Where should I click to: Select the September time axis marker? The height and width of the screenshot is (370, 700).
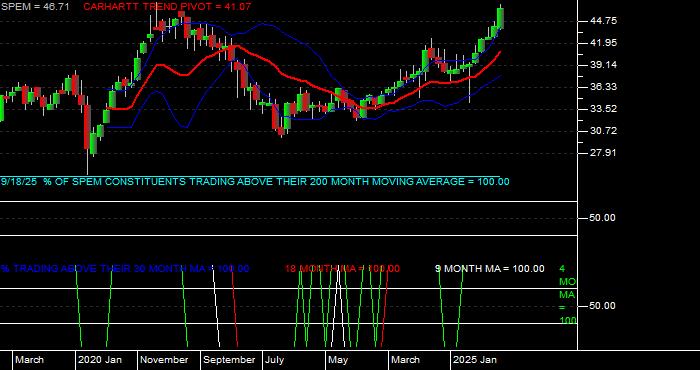pos(229,360)
